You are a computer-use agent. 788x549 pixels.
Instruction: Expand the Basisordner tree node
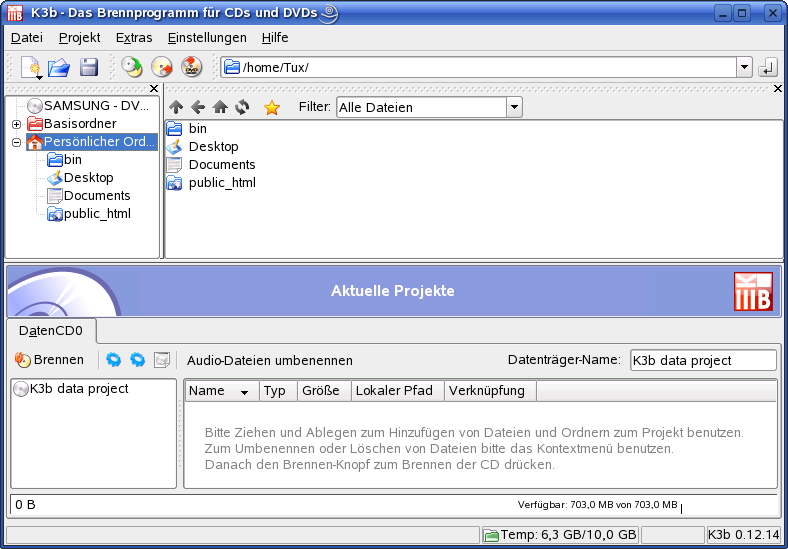[x=17, y=124]
